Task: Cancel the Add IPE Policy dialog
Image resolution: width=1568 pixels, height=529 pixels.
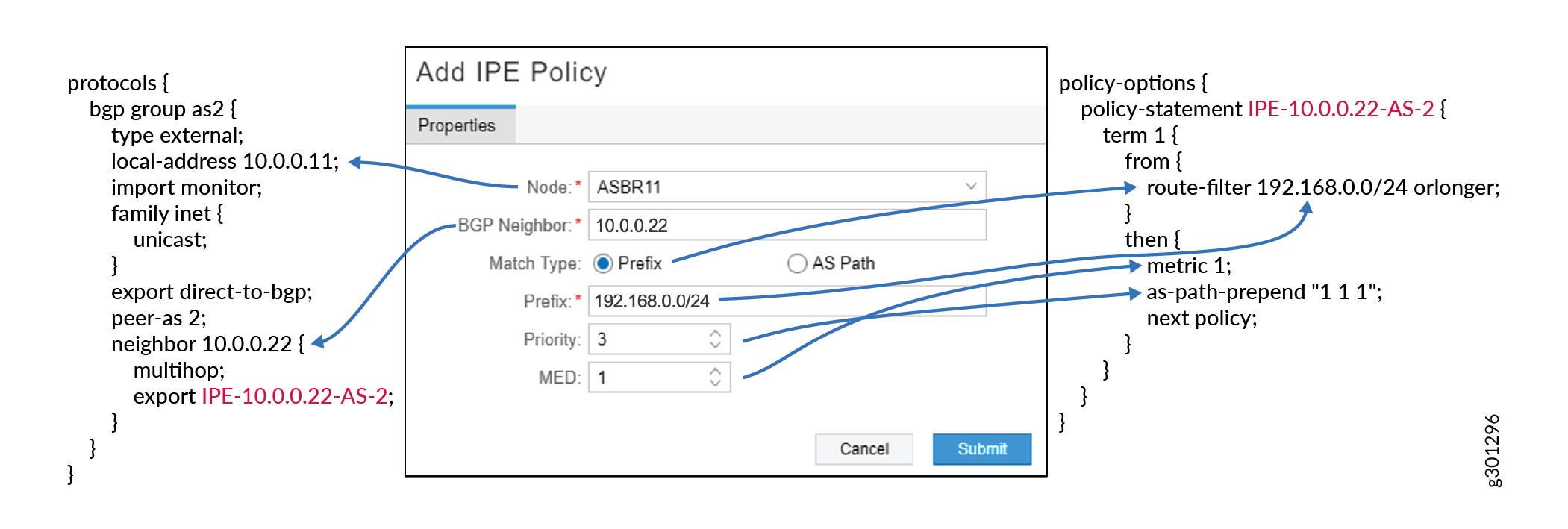Action: [863, 448]
